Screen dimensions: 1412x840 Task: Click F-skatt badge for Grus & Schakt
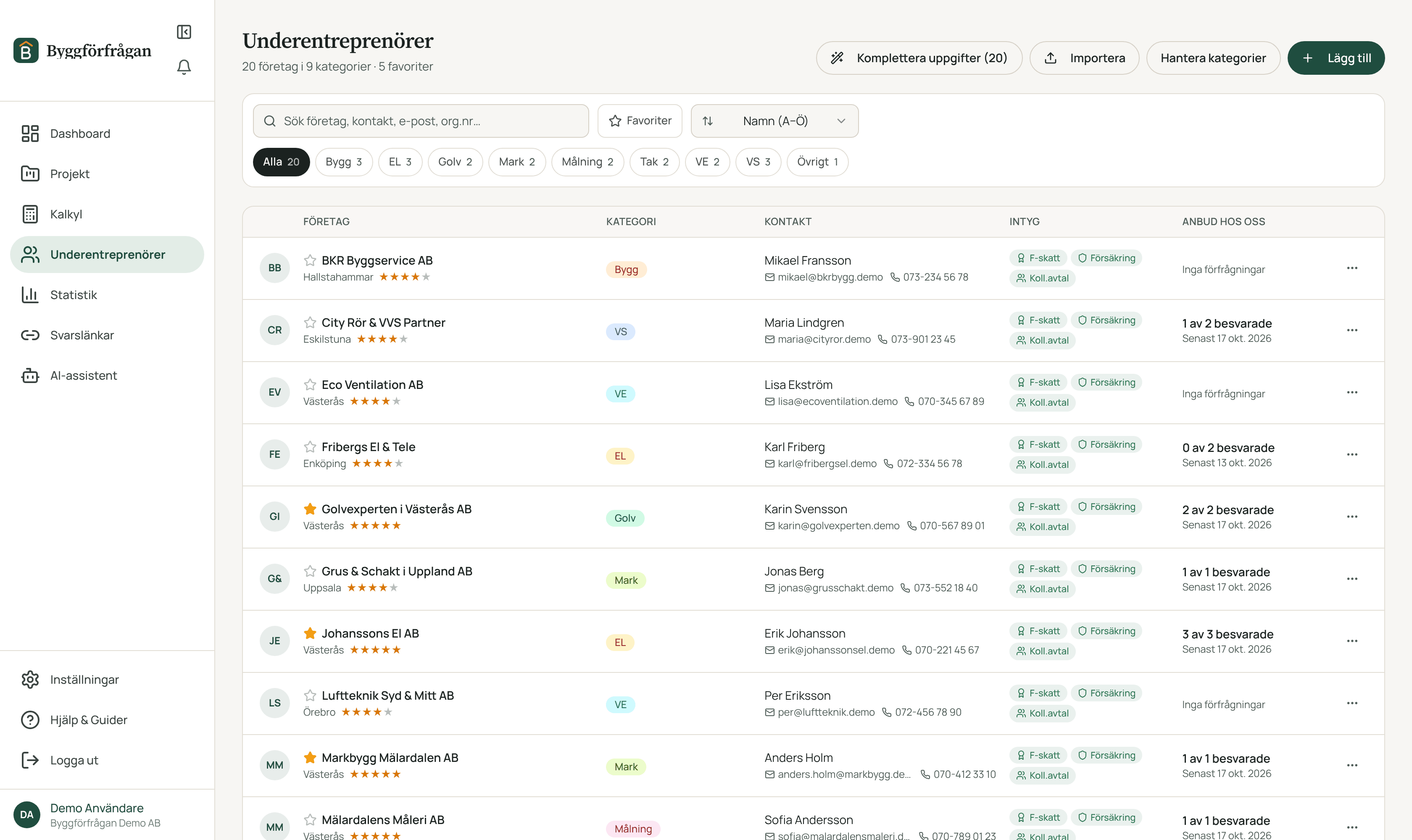(1038, 569)
